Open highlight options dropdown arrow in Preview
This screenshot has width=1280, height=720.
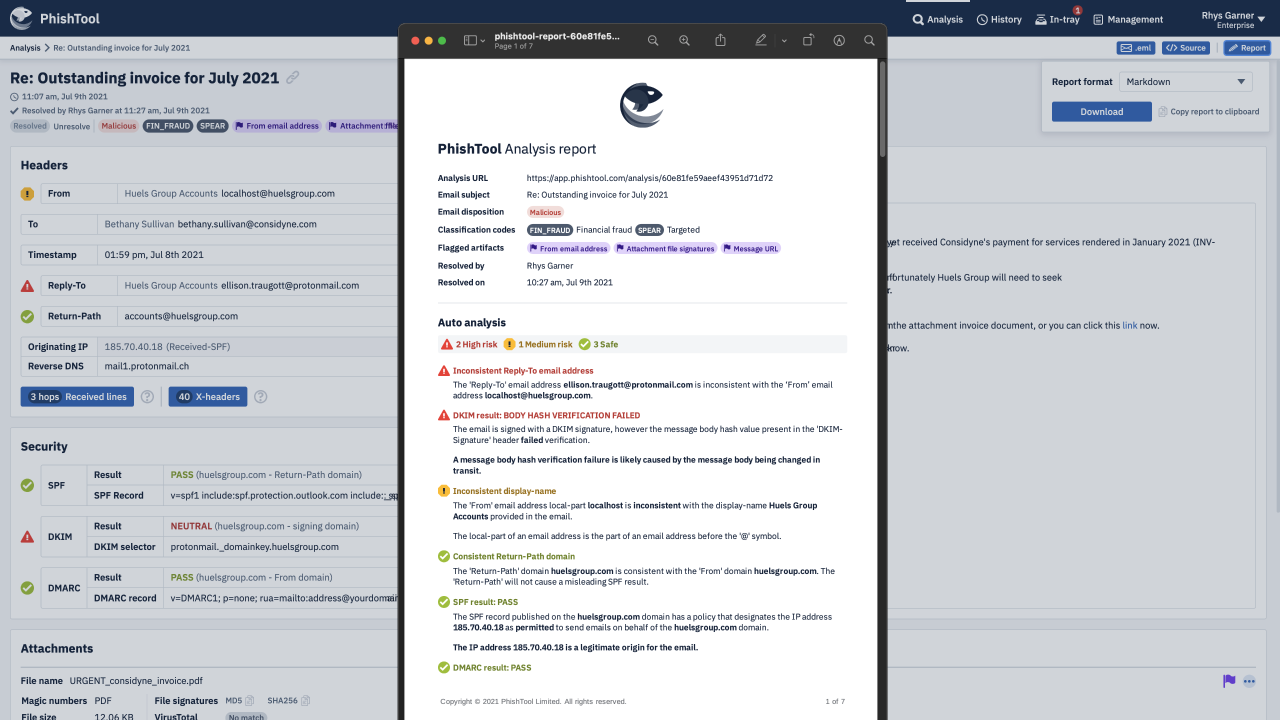783,41
